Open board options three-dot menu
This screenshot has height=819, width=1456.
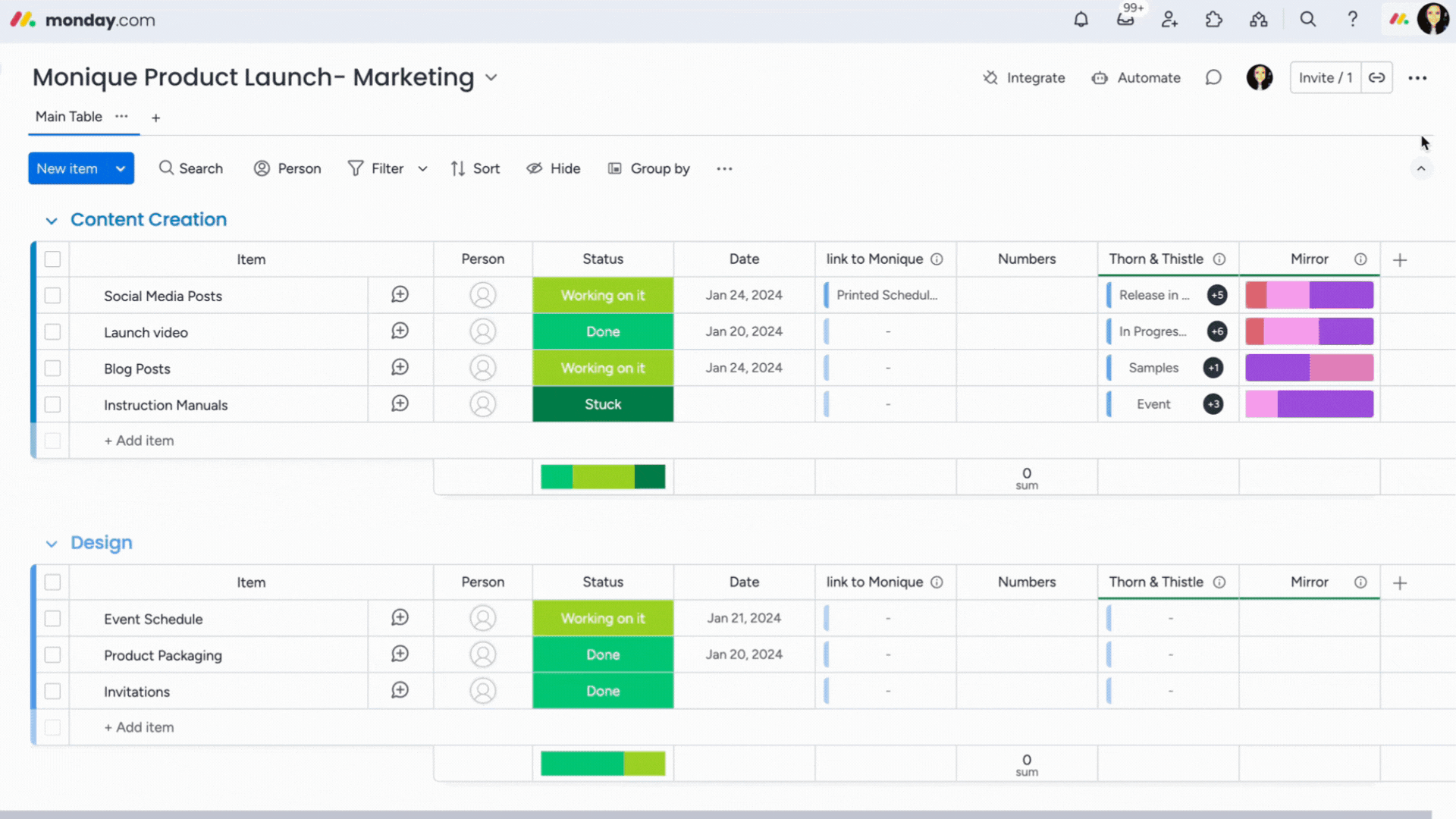(x=1417, y=77)
